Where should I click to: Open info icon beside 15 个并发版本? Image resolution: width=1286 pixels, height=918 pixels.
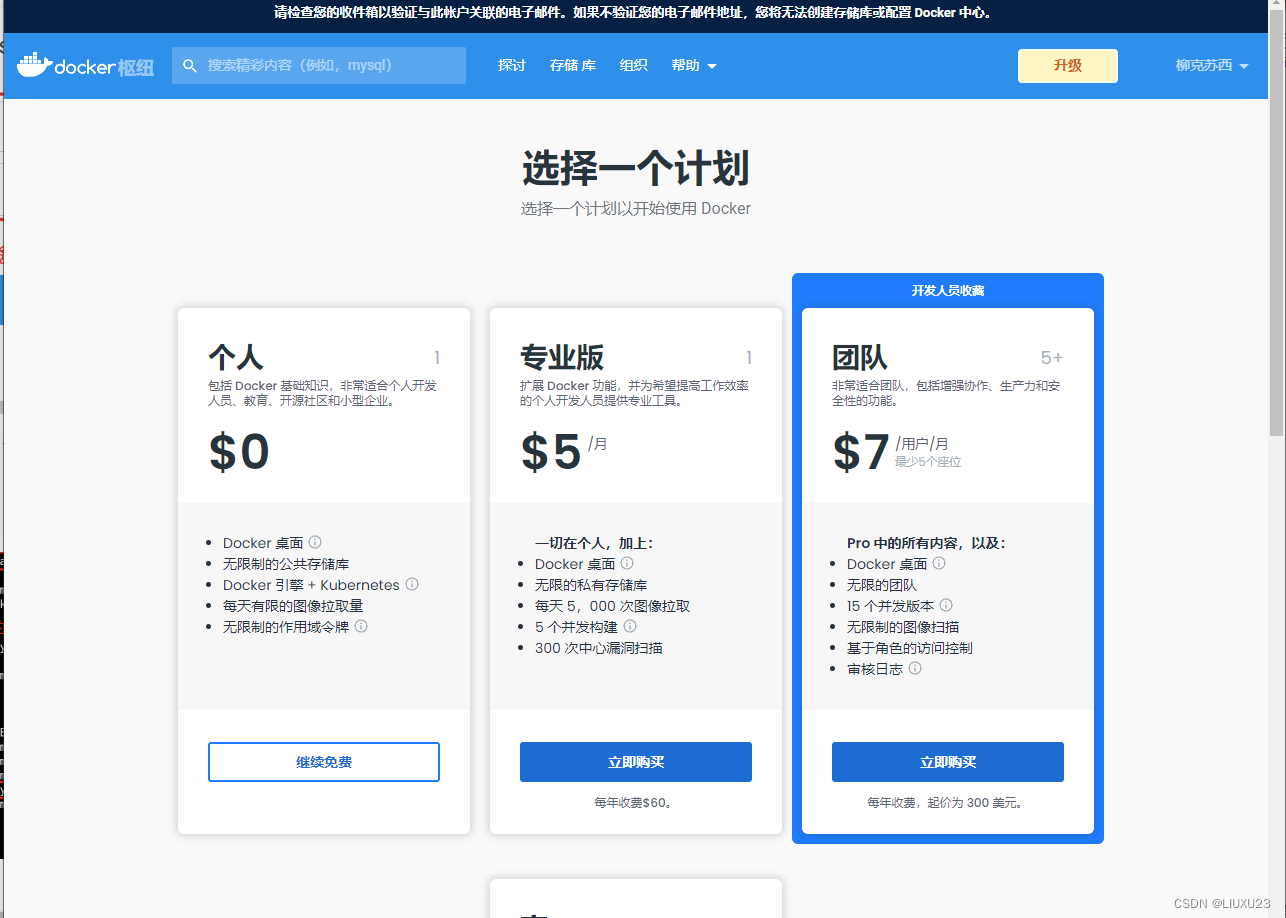[945, 605]
